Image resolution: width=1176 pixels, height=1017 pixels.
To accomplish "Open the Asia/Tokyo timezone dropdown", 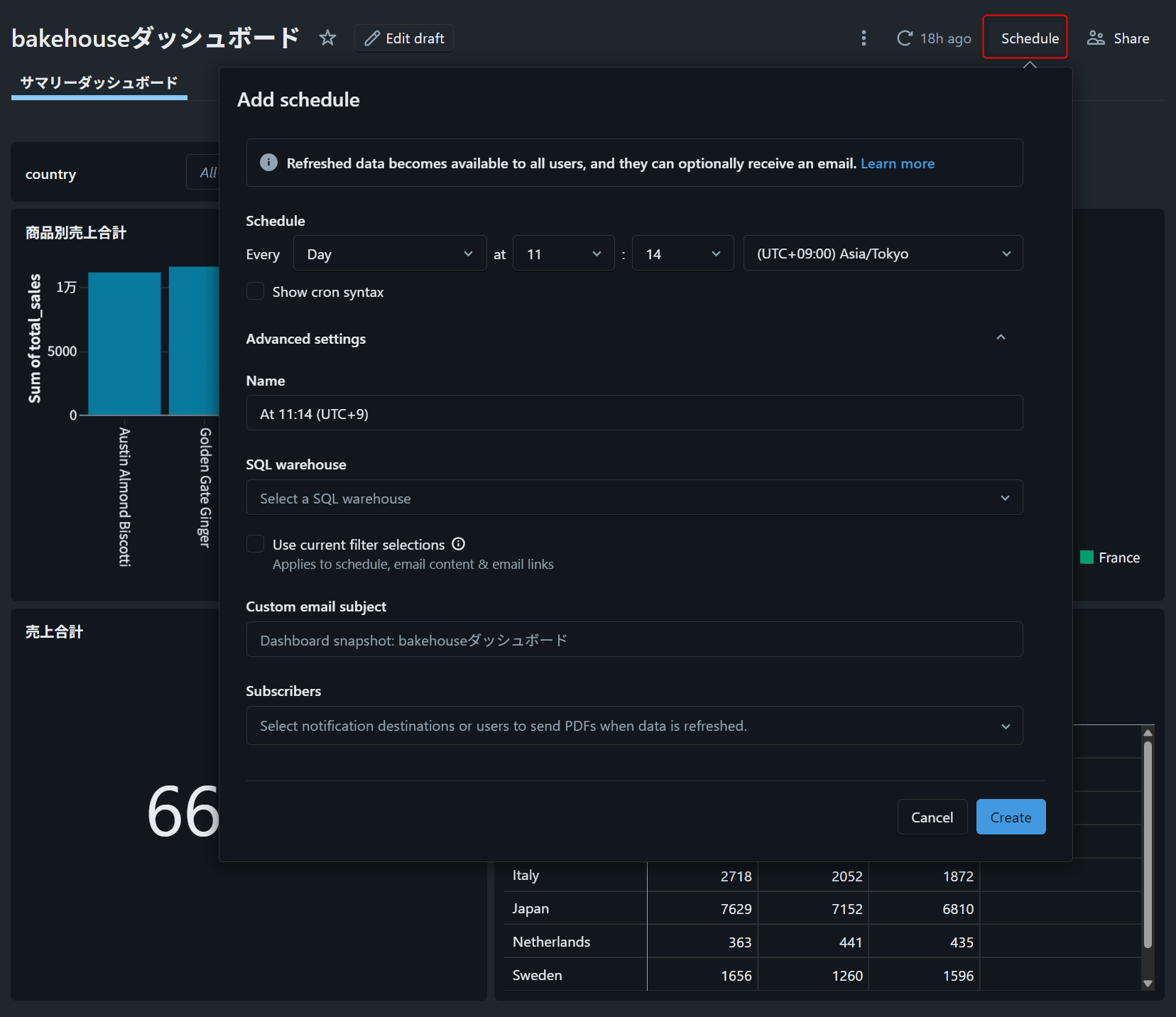I will tap(882, 254).
